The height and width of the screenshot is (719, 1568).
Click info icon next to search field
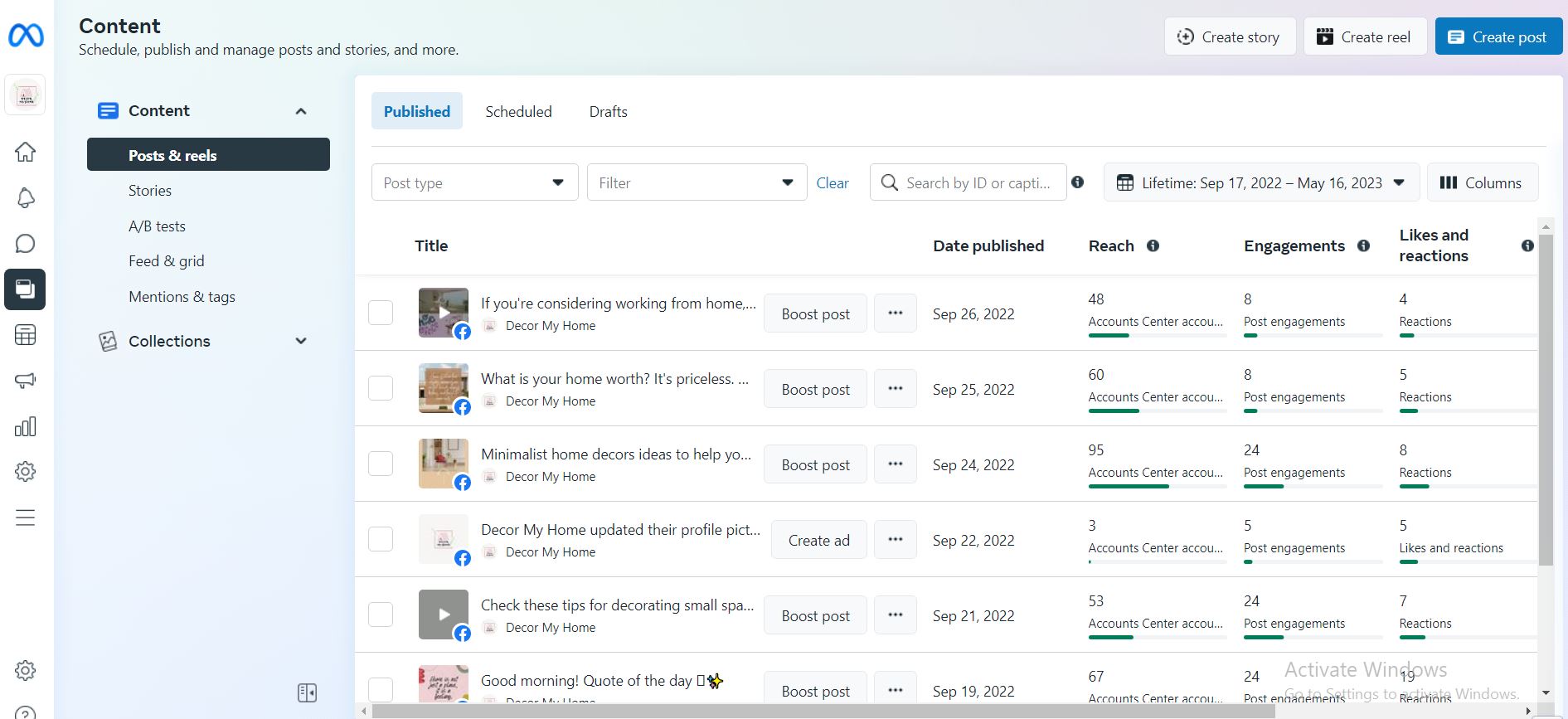[1077, 182]
